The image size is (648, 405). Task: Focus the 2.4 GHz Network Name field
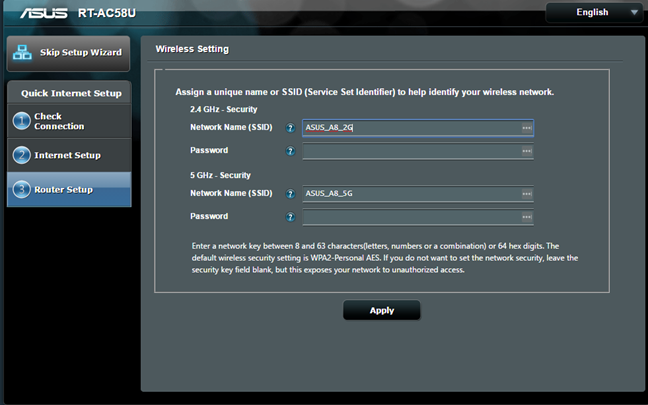pos(418,128)
